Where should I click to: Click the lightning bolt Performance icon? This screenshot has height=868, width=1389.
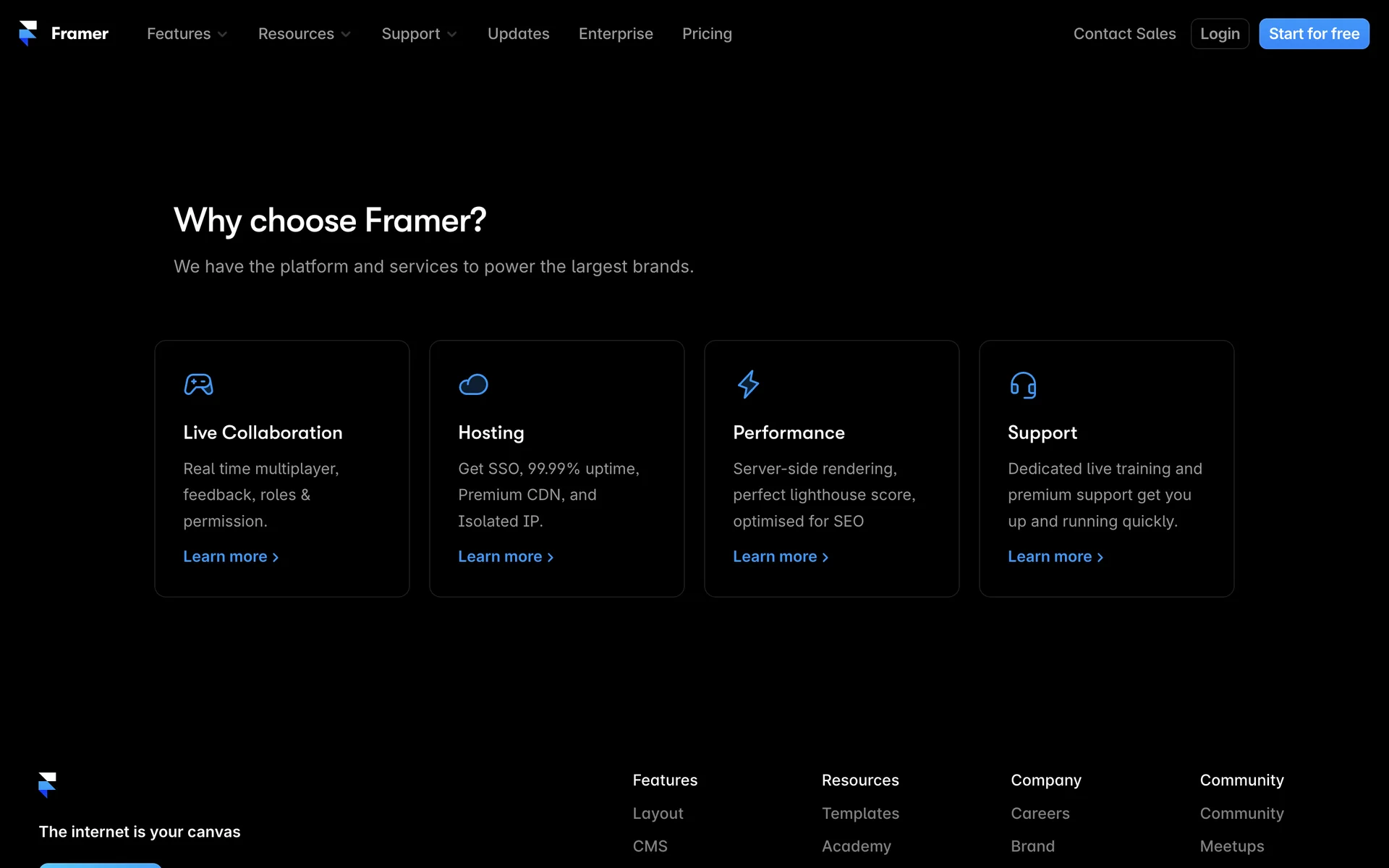[748, 384]
